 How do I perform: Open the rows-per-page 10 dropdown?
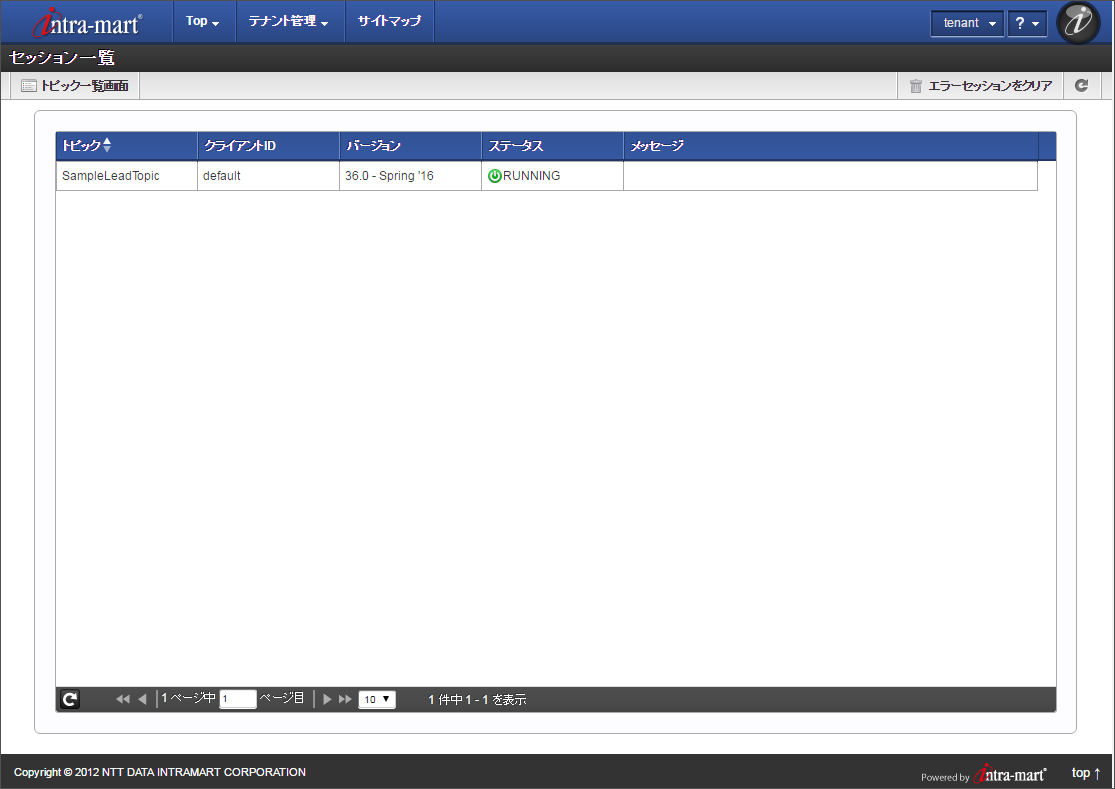[x=377, y=699]
